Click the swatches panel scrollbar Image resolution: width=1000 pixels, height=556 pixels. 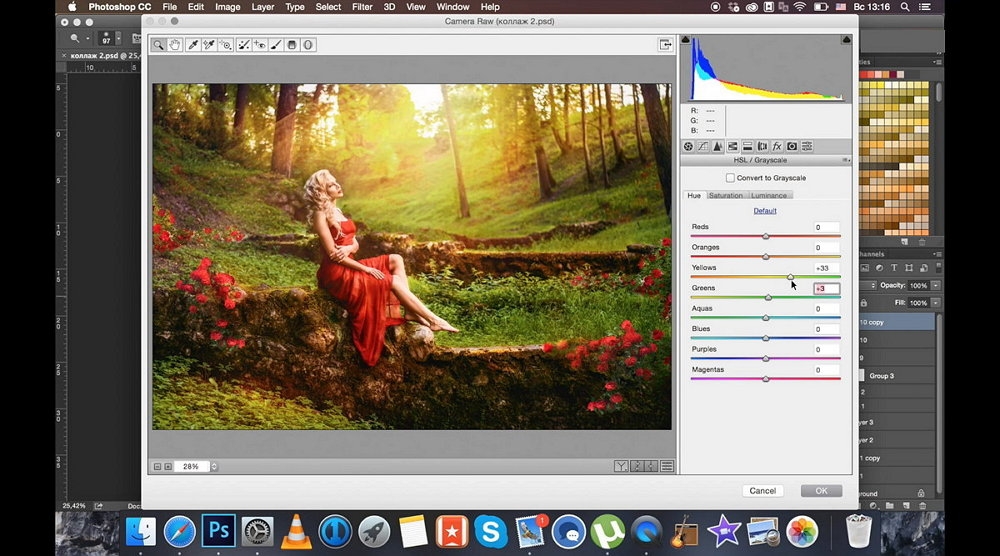coord(938,91)
